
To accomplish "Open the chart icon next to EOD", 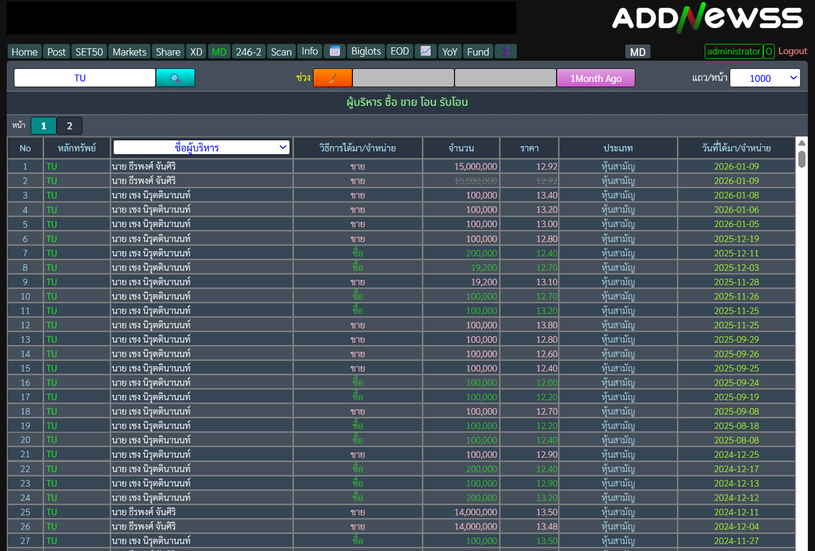I will tap(425, 51).
